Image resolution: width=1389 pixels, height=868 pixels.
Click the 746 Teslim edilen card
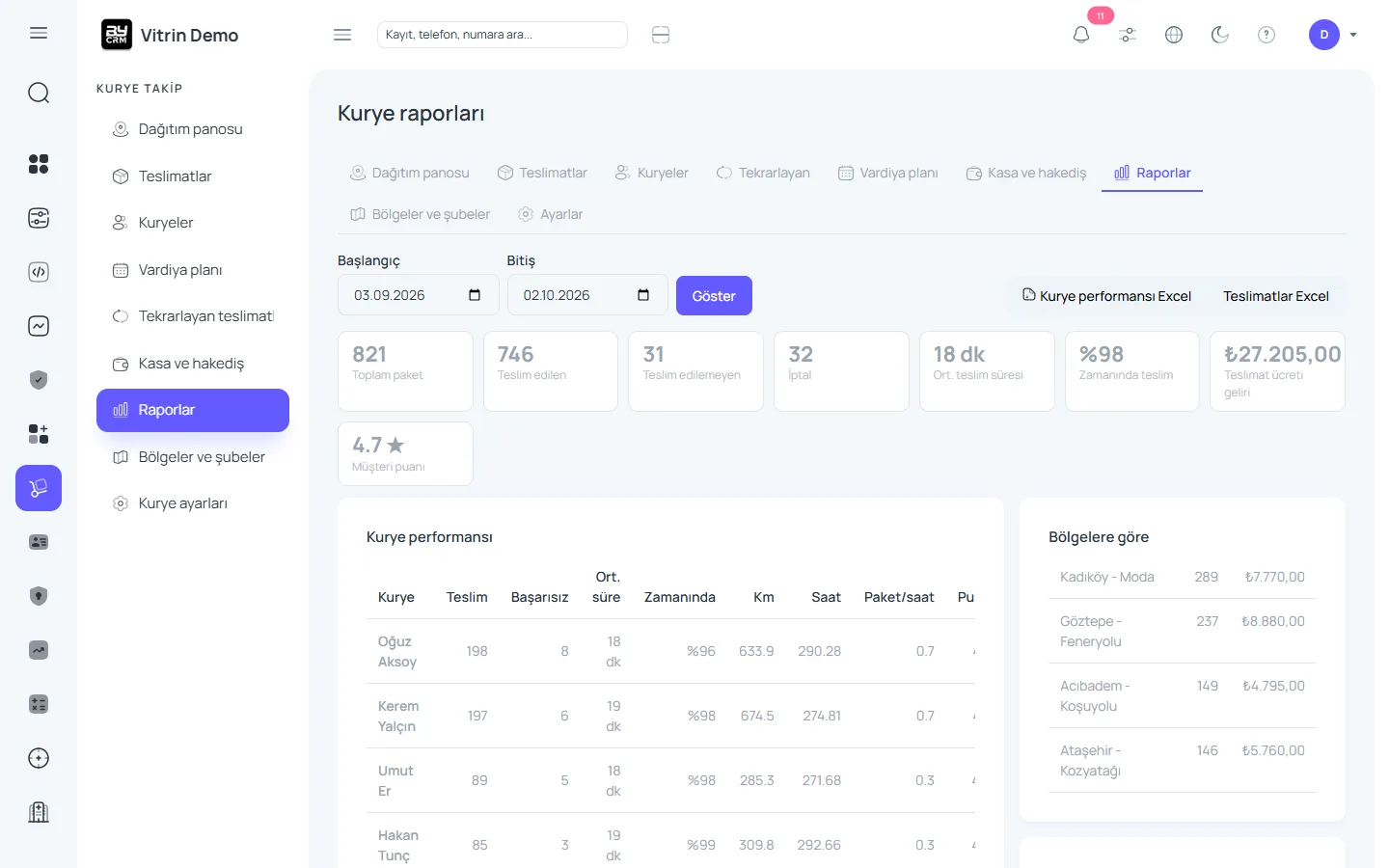(x=551, y=371)
